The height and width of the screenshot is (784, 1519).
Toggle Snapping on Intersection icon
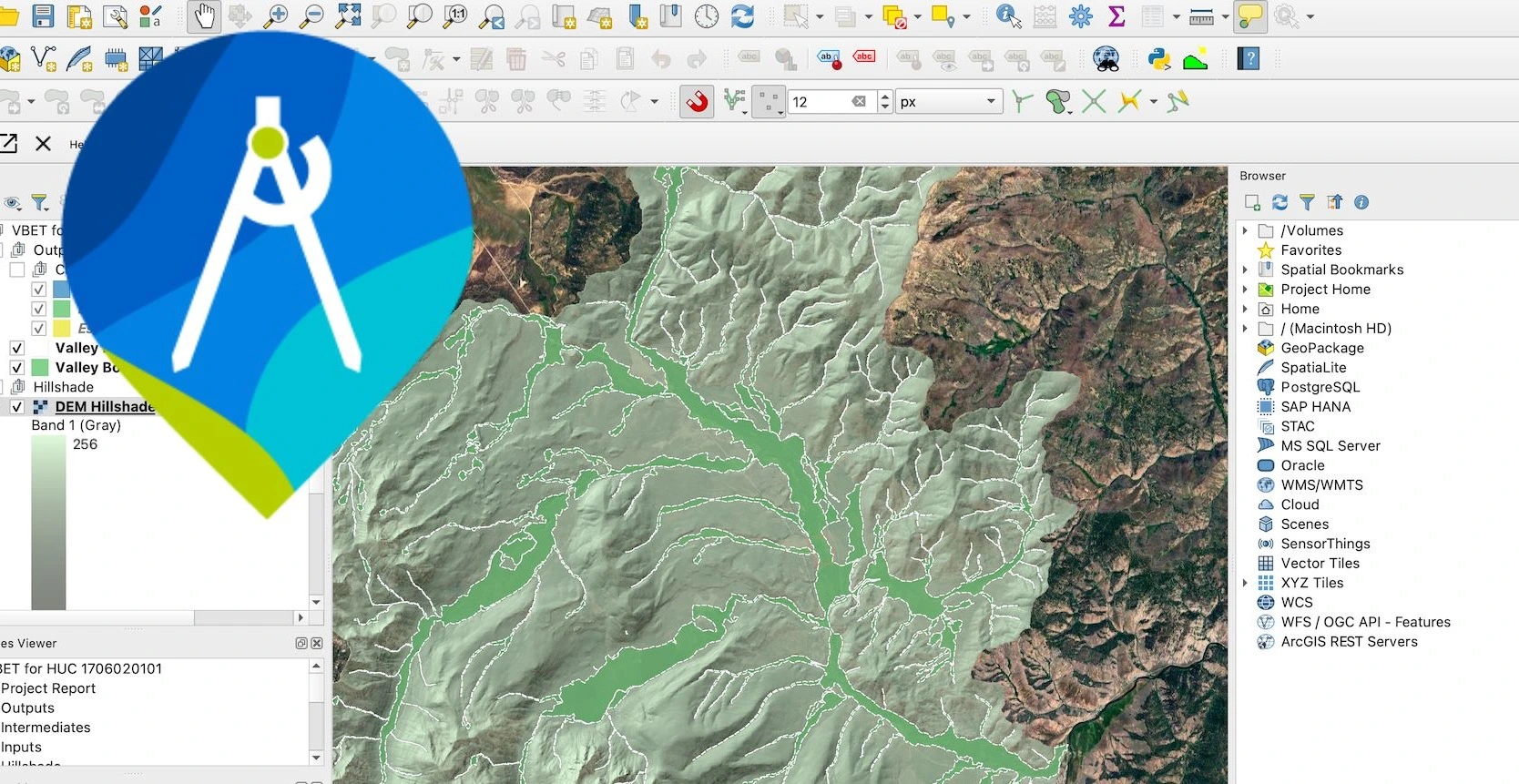(1094, 101)
